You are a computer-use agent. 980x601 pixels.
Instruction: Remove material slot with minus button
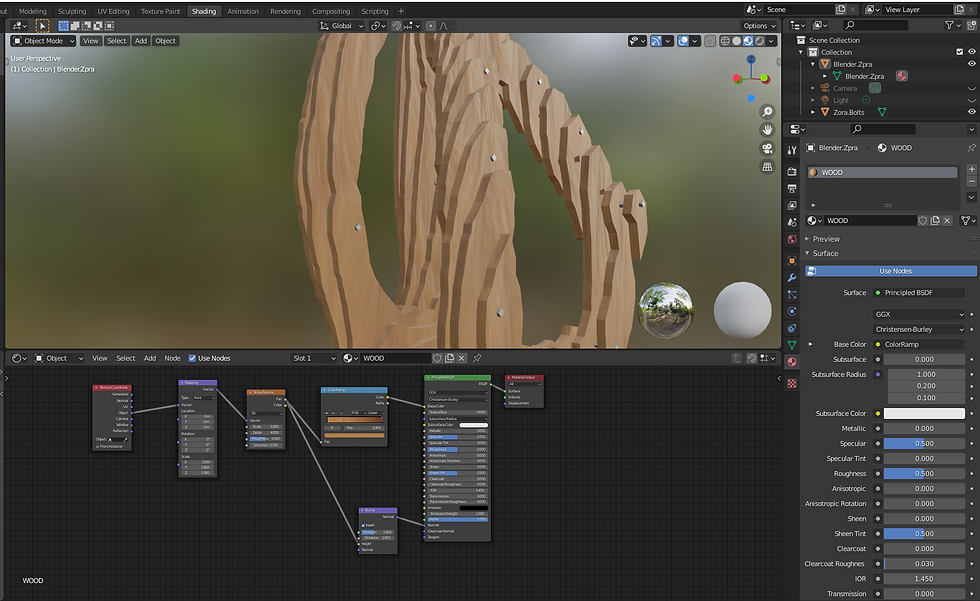(x=971, y=181)
